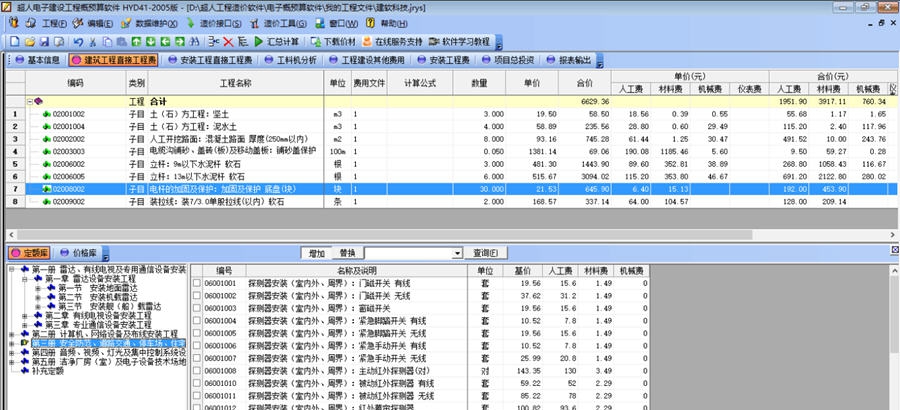Enable the checkbox for row 06001008

(x=197, y=370)
